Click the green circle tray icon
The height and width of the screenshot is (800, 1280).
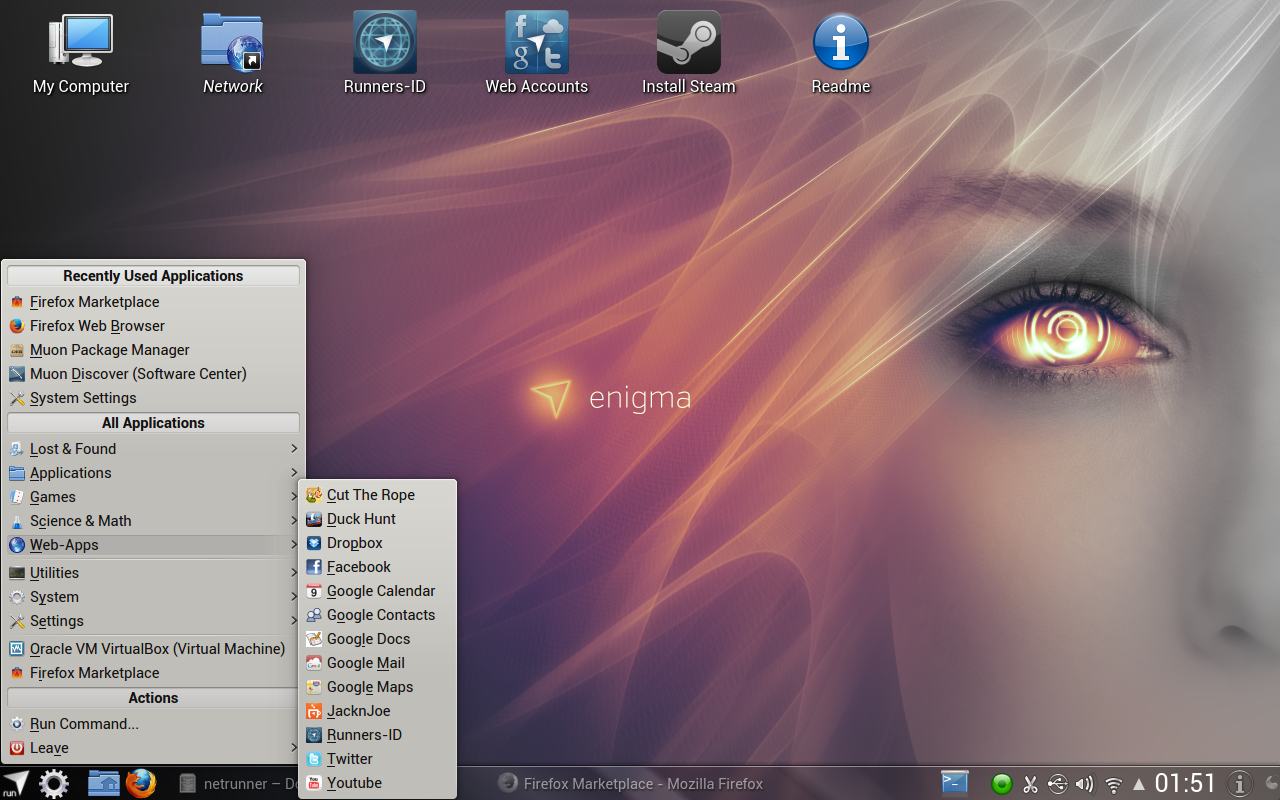click(x=1002, y=784)
